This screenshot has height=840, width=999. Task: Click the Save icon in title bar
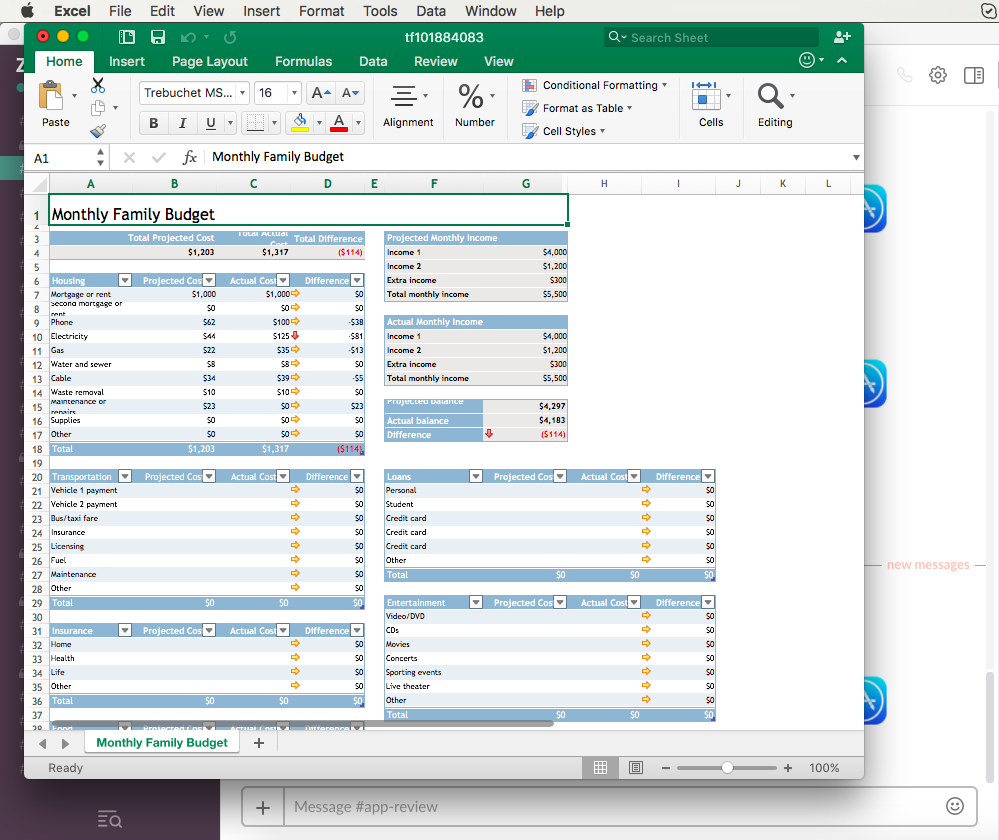[x=158, y=37]
